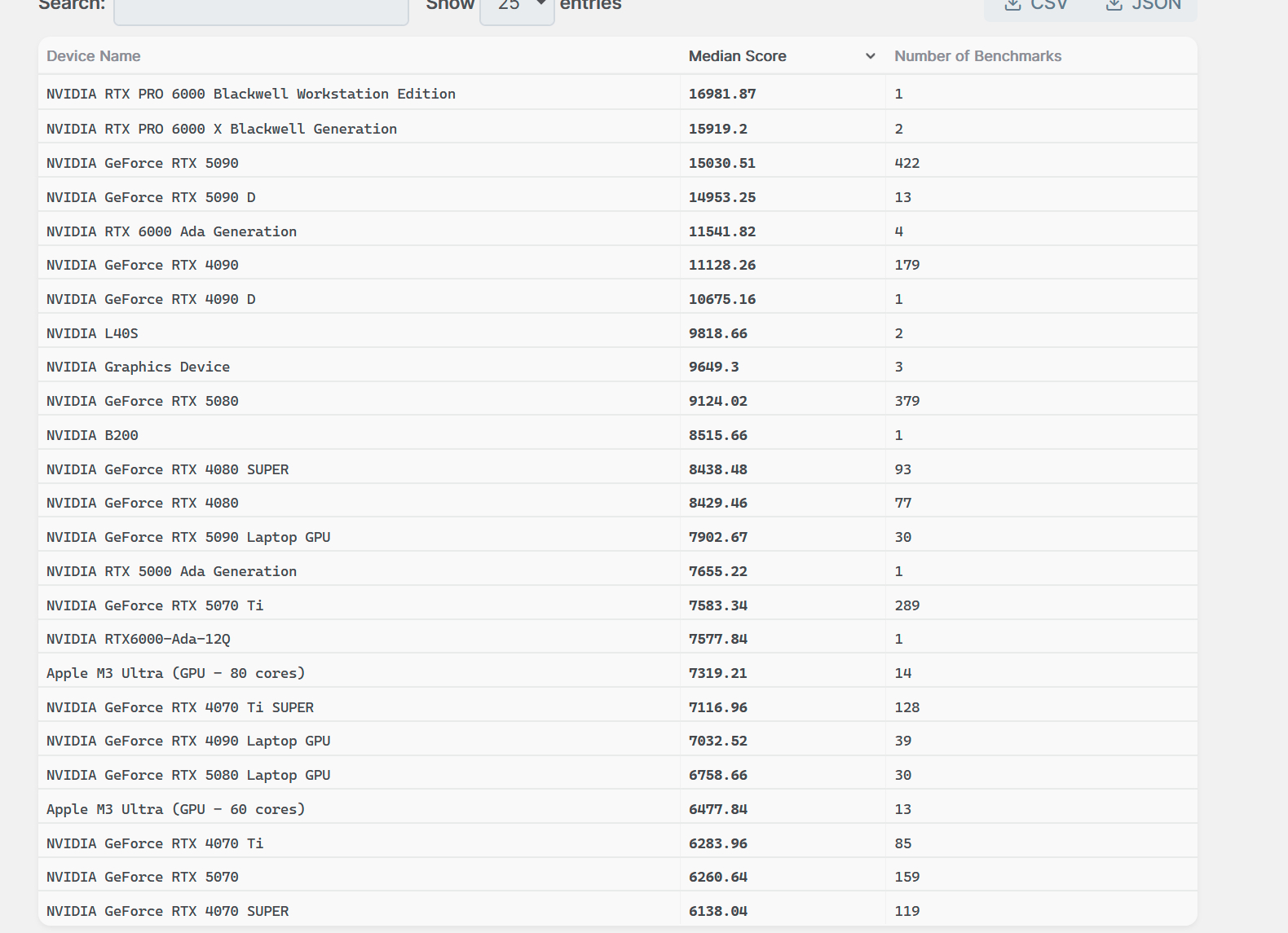This screenshot has height=933, width=1288.
Task: Select the median score 7902.67
Action: 718,537
